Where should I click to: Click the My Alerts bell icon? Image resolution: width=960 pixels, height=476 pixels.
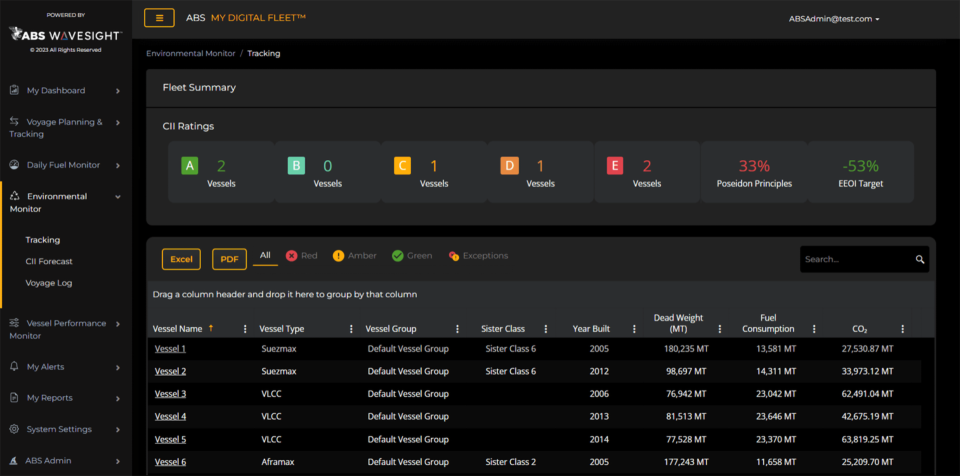(15, 366)
